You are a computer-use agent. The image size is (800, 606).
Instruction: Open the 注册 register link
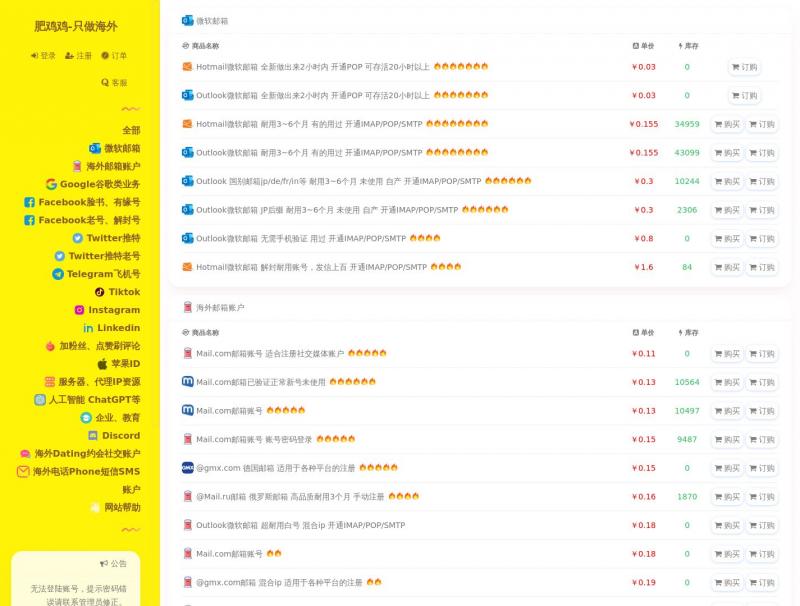pyautogui.click(x=79, y=56)
